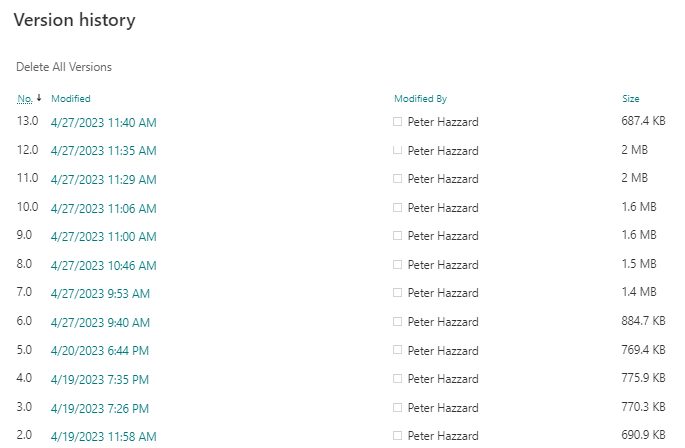Open version 4/27/2023 11:06 AM

point(103,208)
